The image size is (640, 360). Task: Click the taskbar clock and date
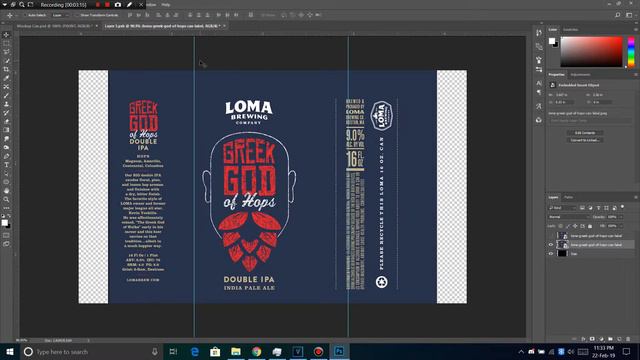603,351
